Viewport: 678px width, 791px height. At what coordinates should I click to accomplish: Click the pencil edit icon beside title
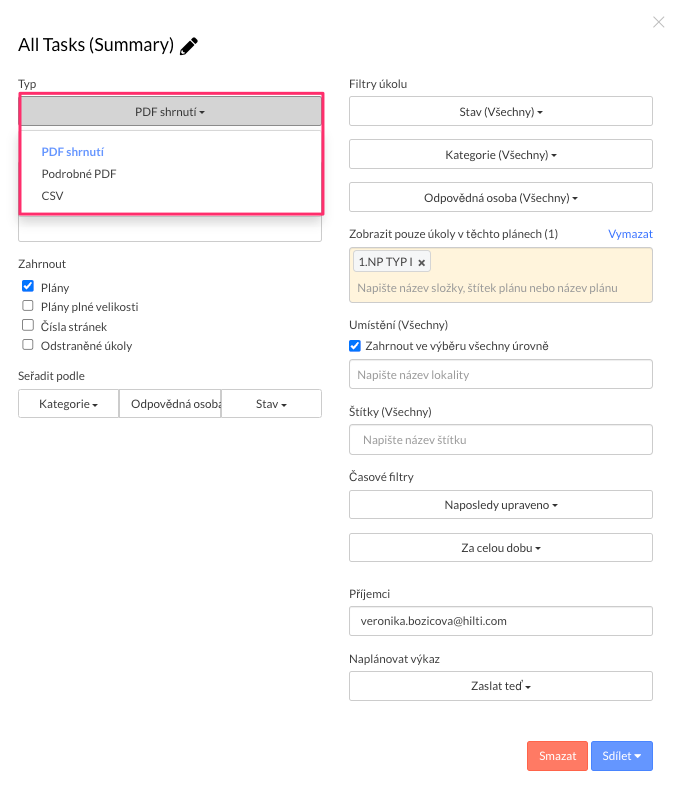coord(189,45)
